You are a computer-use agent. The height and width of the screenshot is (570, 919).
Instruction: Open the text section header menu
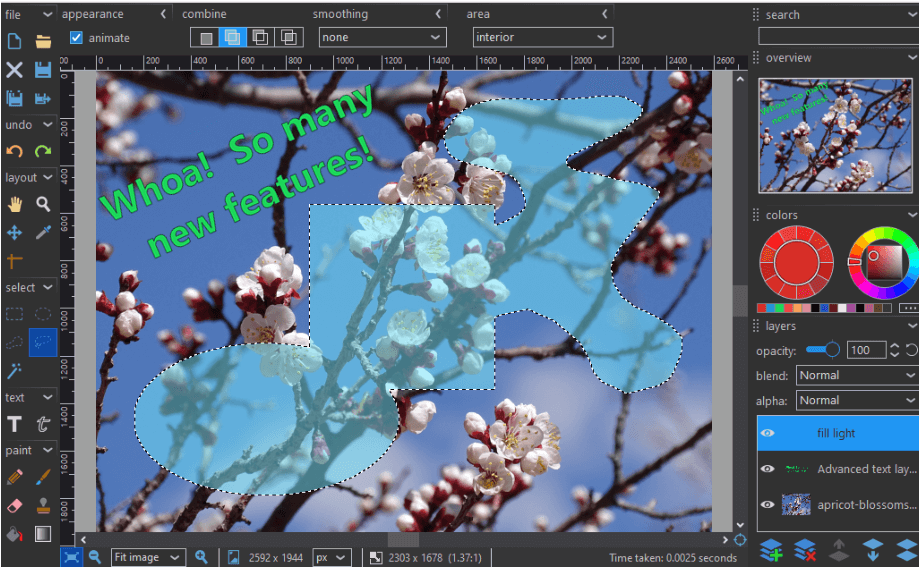coord(47,397)
